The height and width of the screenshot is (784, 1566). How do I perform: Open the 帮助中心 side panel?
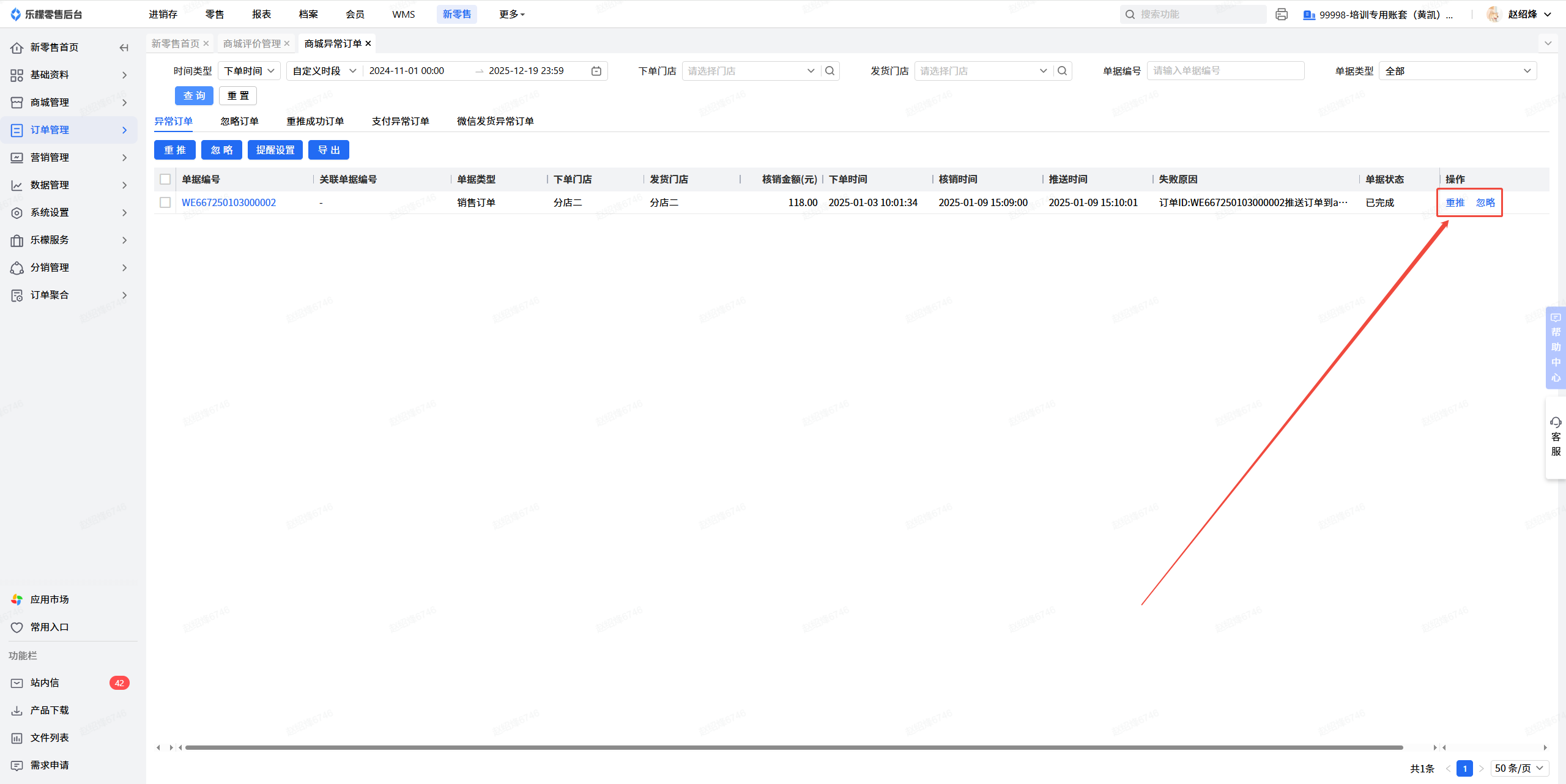tap(1556, 347)
